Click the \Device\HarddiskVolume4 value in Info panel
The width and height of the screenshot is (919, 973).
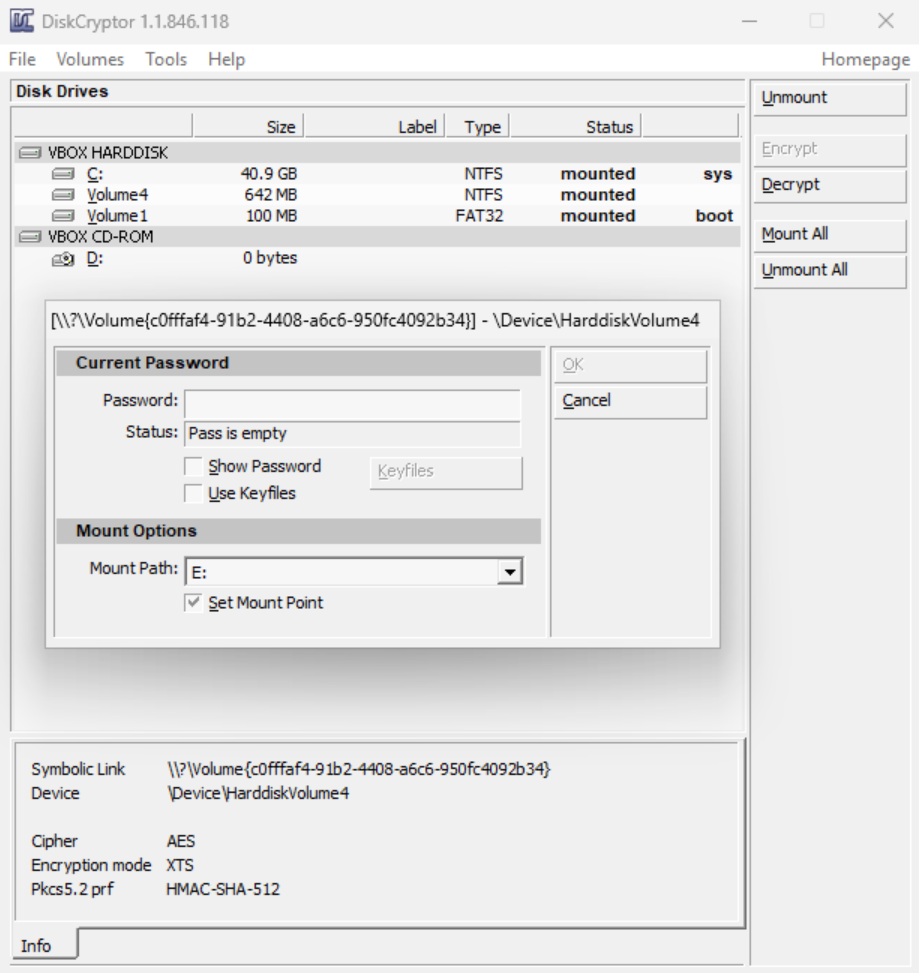pyautogui.click(x=258, y=793)
